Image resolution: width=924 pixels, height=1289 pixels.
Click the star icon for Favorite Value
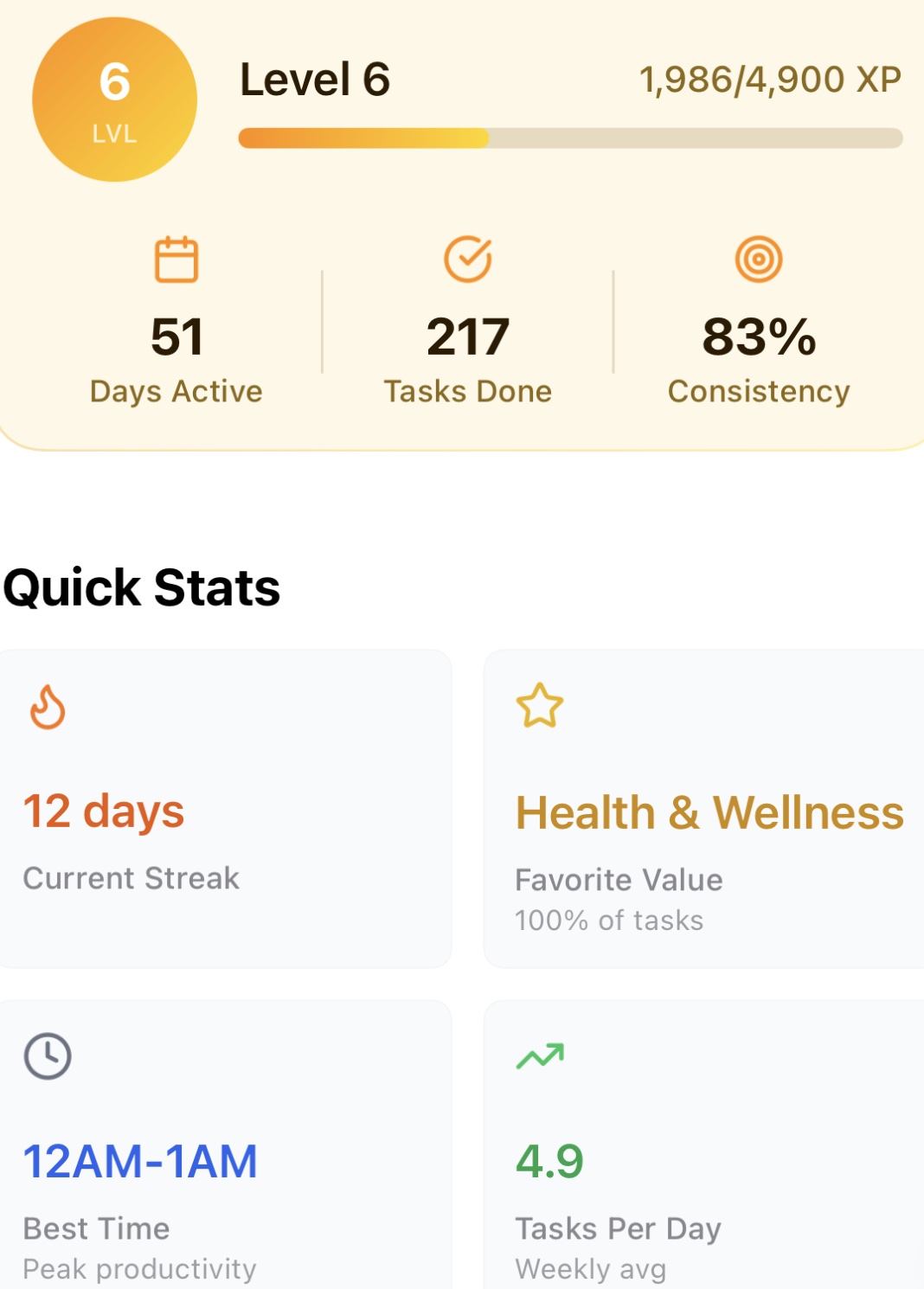(x=540, y=706)
